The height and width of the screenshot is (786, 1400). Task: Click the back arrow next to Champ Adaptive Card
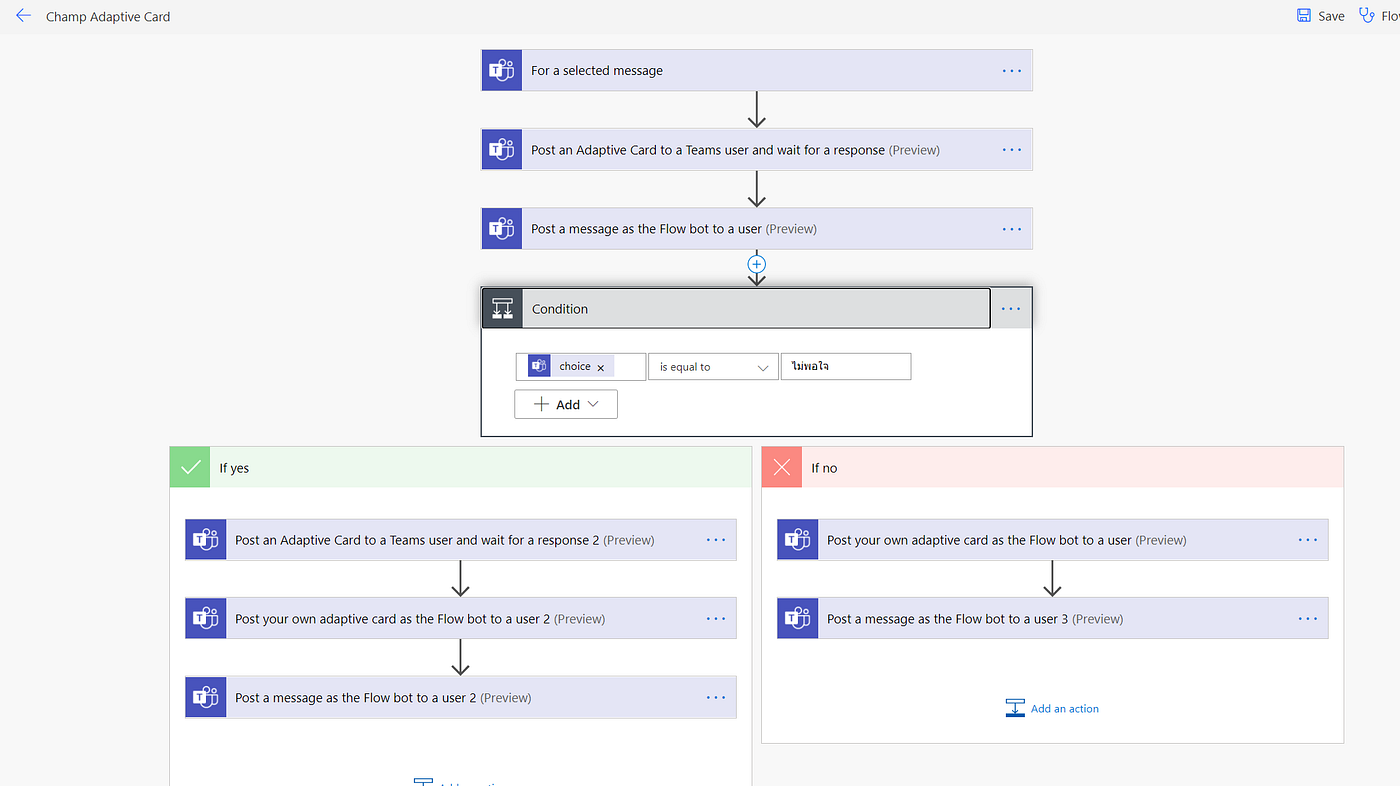click(x=23, y=15)
